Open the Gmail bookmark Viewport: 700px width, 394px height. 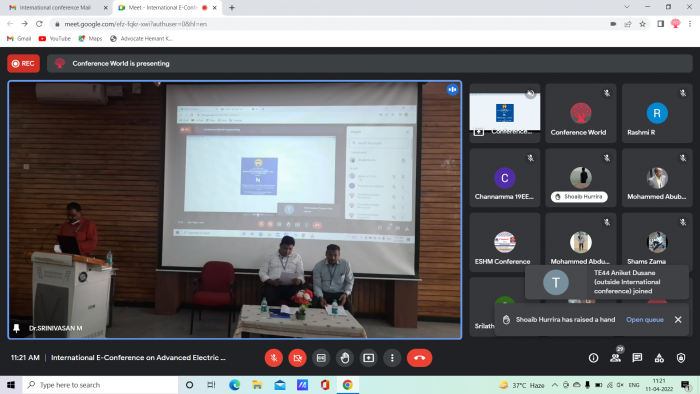(19, 39)
